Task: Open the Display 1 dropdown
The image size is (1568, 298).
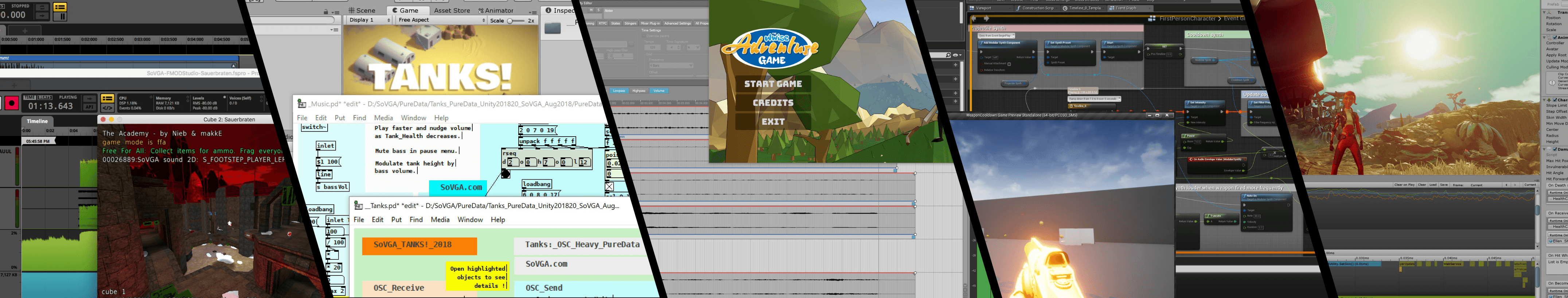Action: (x=370, y=20)
